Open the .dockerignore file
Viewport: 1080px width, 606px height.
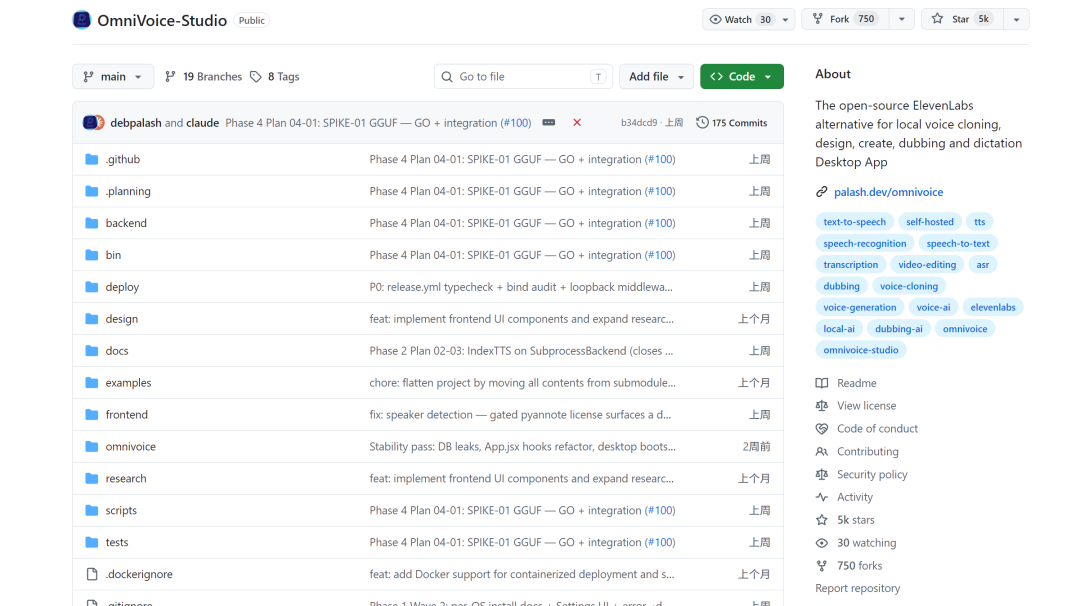(x=139, y=574)
